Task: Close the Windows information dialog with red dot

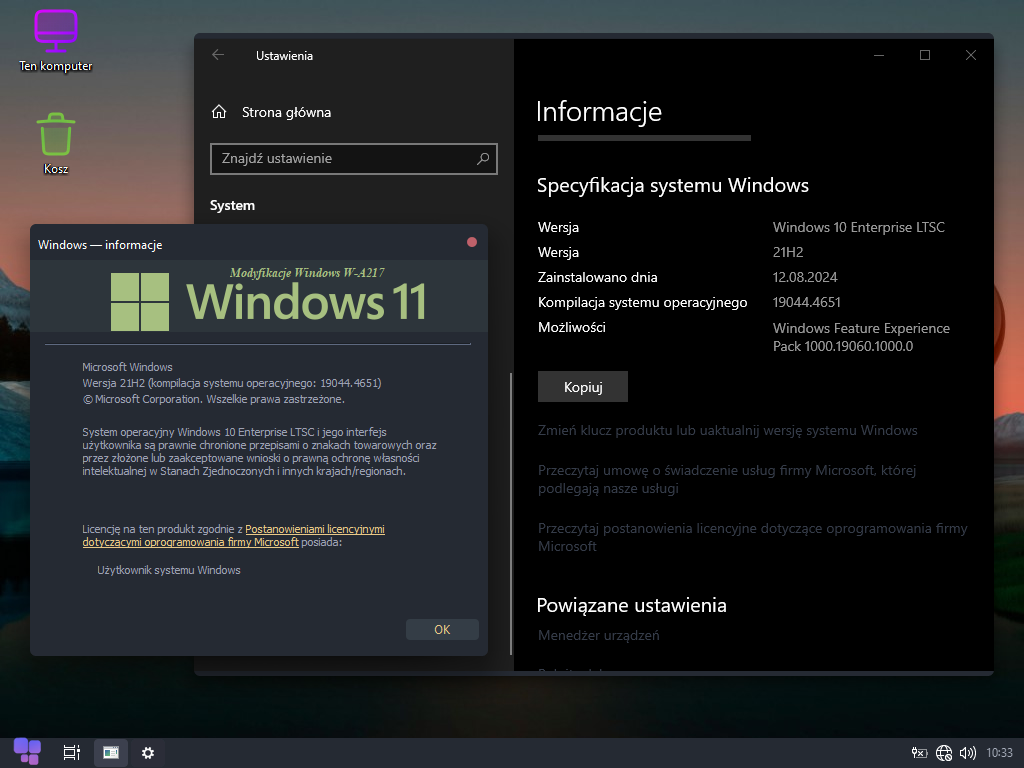Action: [x=472, y=243]
